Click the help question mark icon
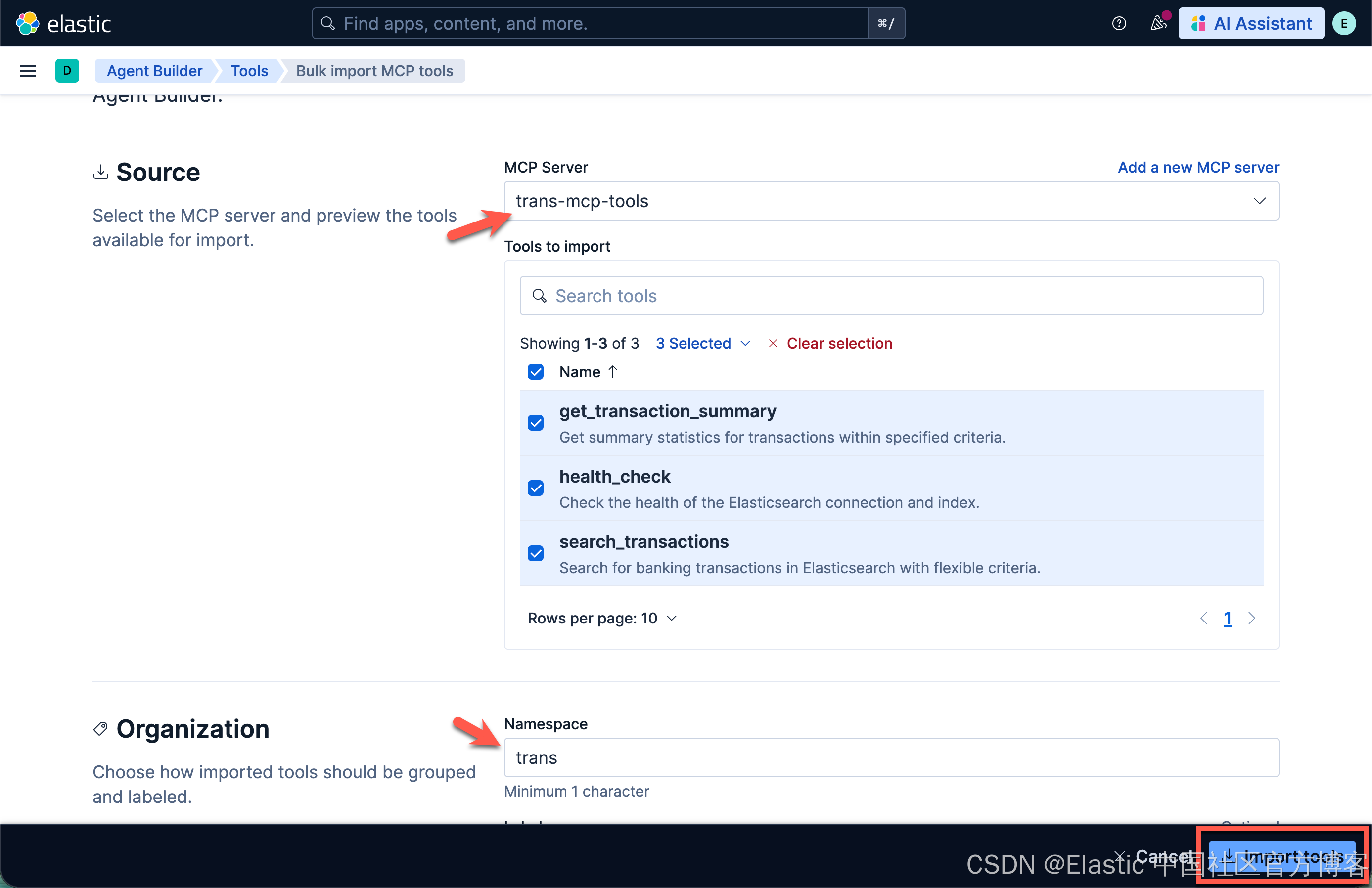The height and width of the screenshot is (888, 1372). click(1118, 24)
